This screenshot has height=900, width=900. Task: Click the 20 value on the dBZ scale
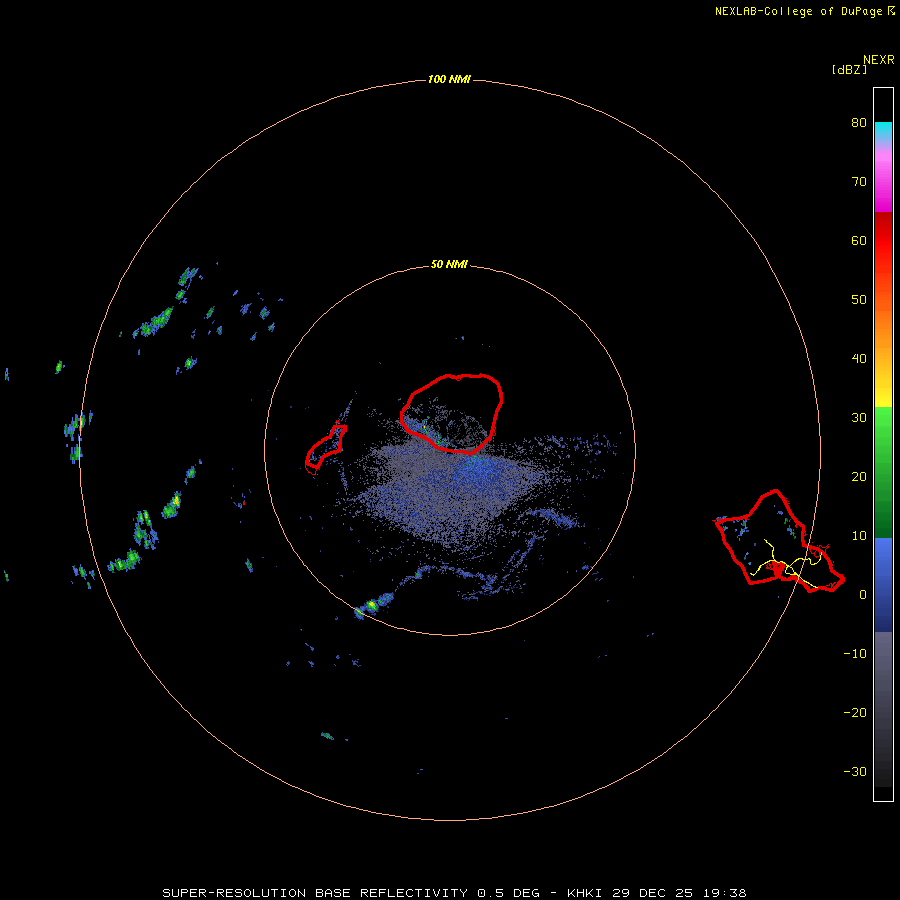859,477
